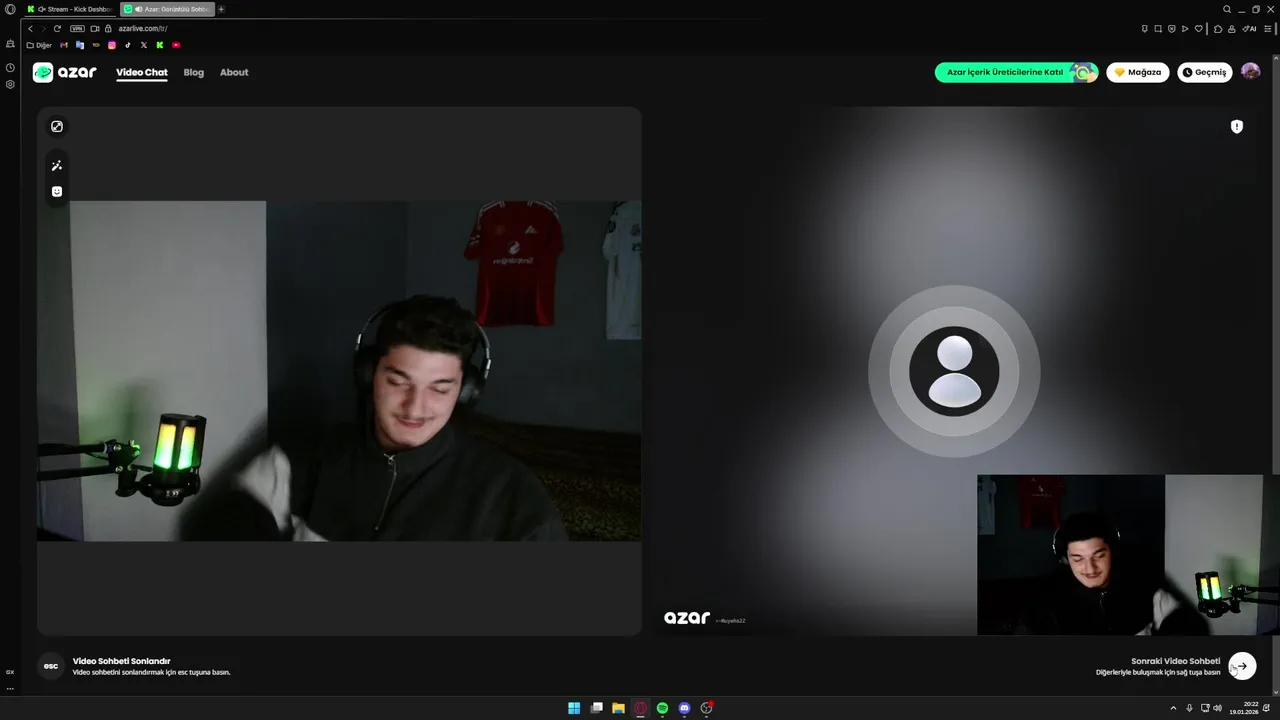Open the extensions cube icon
The width and height of the screenshot is (1280, 720).
point(1218,29)
